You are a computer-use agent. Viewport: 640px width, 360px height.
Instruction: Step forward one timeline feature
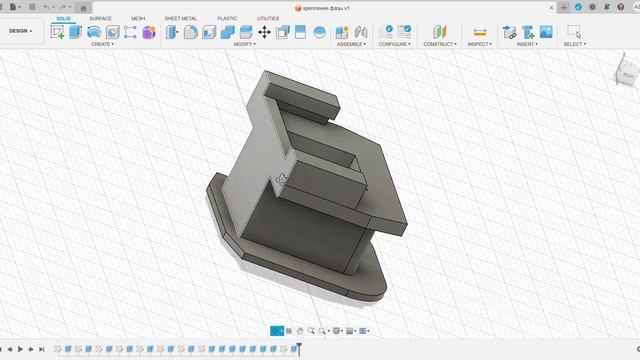[x=31, y=349]
